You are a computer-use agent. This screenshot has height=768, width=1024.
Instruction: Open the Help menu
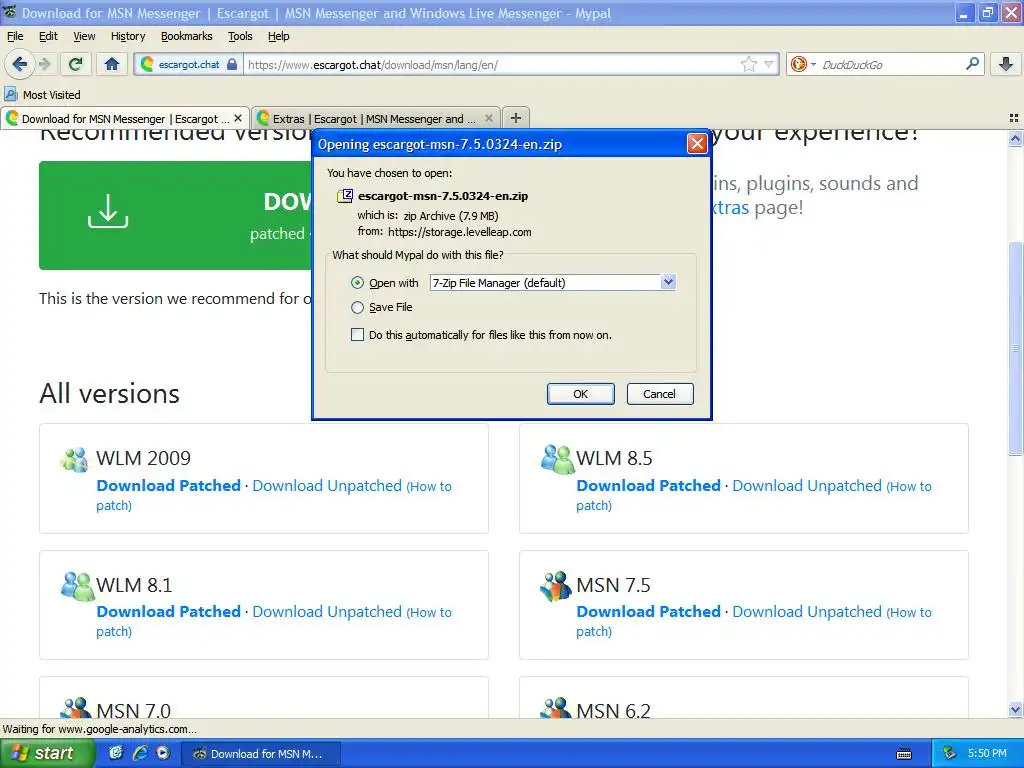pos(279,36)
